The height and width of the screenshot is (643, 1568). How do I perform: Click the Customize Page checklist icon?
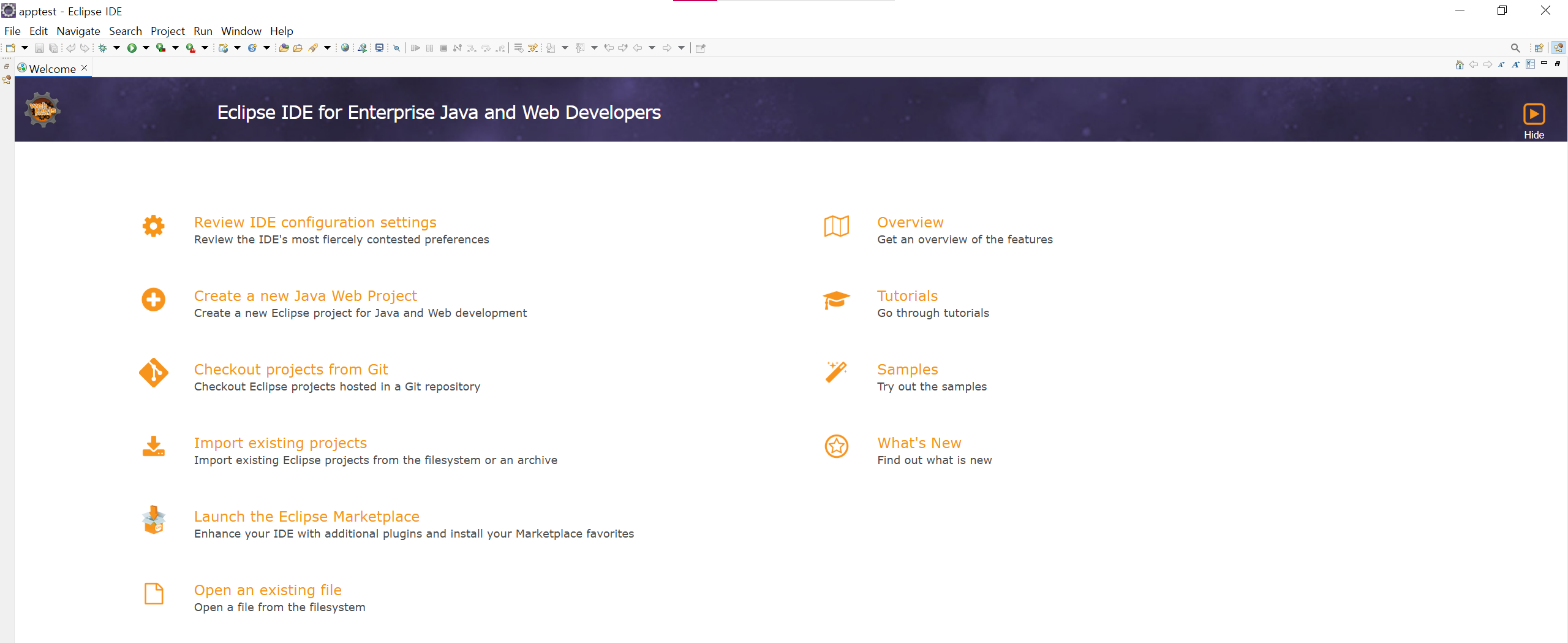(x=1530, y=64)
